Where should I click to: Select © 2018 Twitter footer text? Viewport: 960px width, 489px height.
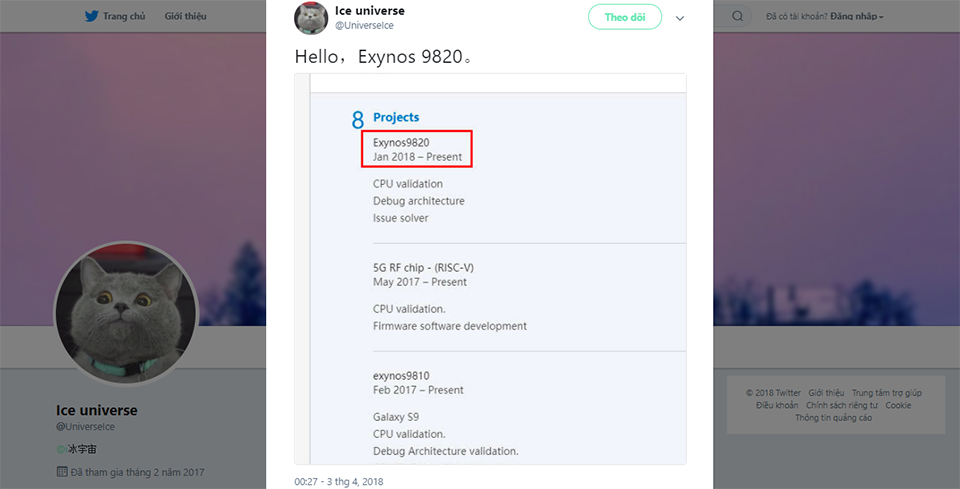click(x=773, y=393)
